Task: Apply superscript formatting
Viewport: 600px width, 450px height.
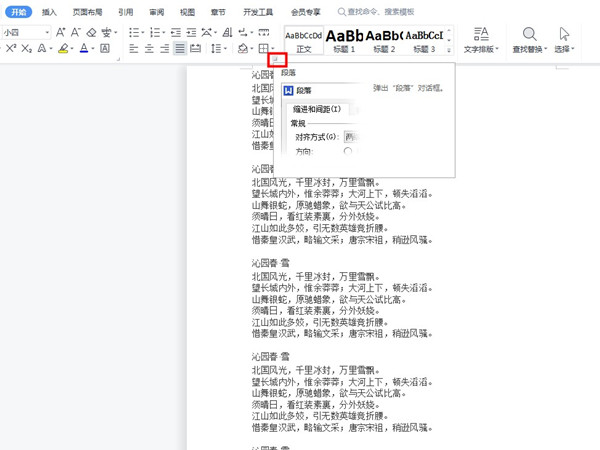Action: pyautogui.click(x=11, y=49)
